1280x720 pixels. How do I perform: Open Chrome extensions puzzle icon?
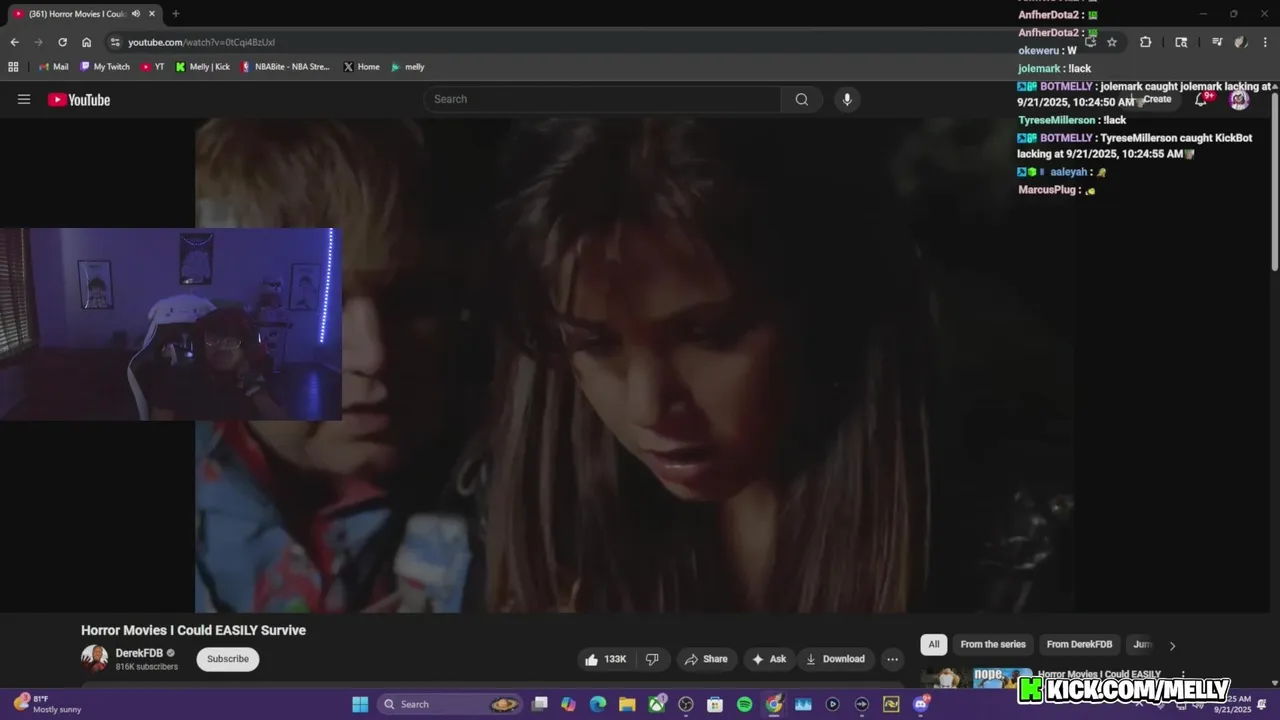[1145, 42]
